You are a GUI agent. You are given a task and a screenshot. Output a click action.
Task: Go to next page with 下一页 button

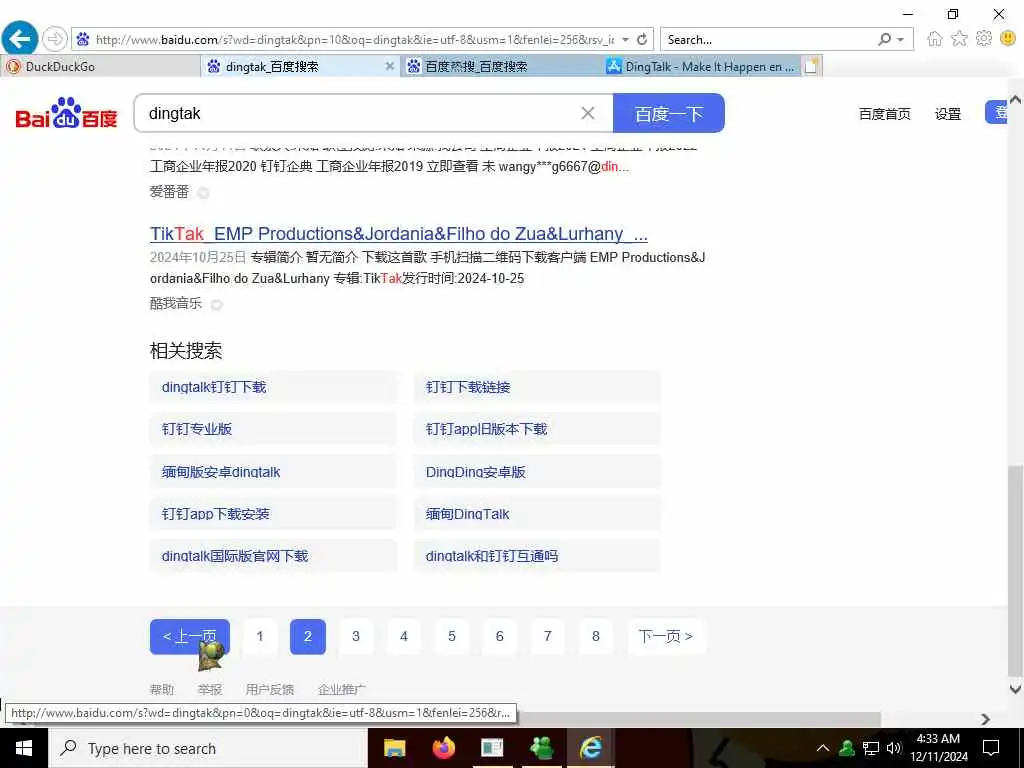pyautogui.click(x=665, y=636)
